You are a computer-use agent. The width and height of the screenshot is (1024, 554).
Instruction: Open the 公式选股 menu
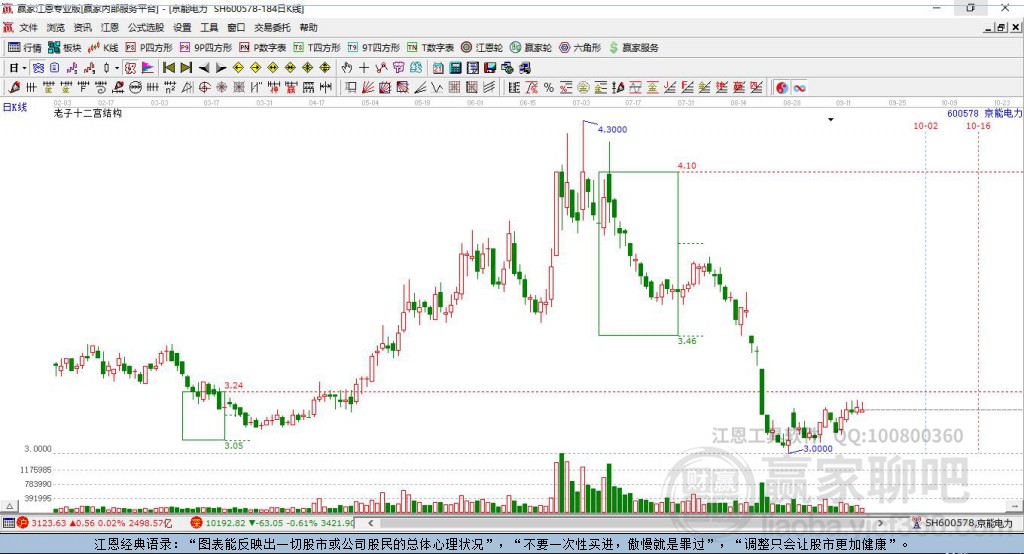[146, 27]
